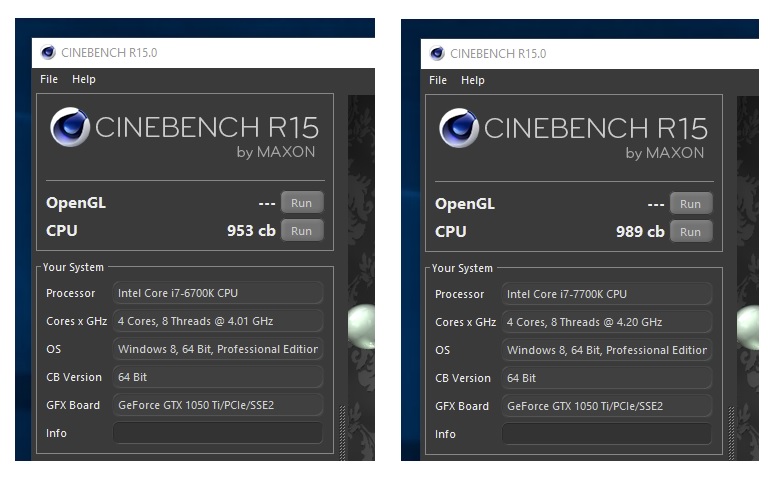Click the OS field in left window
The width and height of the screenshot is (780, 478).
click(x=218, y=349)
